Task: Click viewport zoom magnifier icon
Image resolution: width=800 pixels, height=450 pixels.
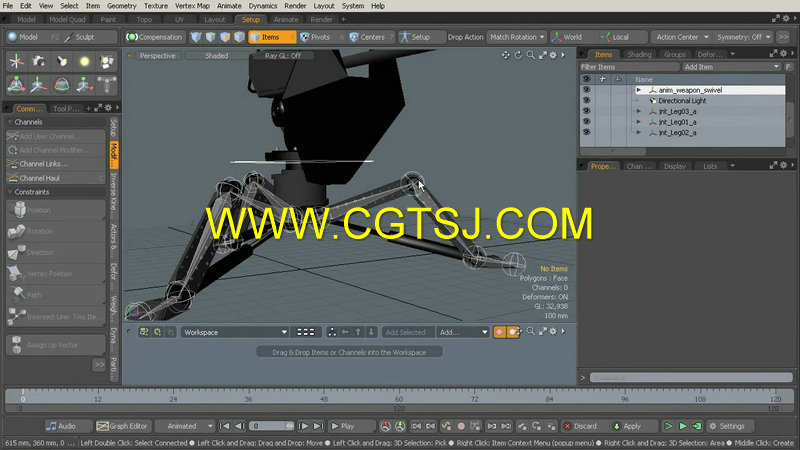Action: pos(531,55)
